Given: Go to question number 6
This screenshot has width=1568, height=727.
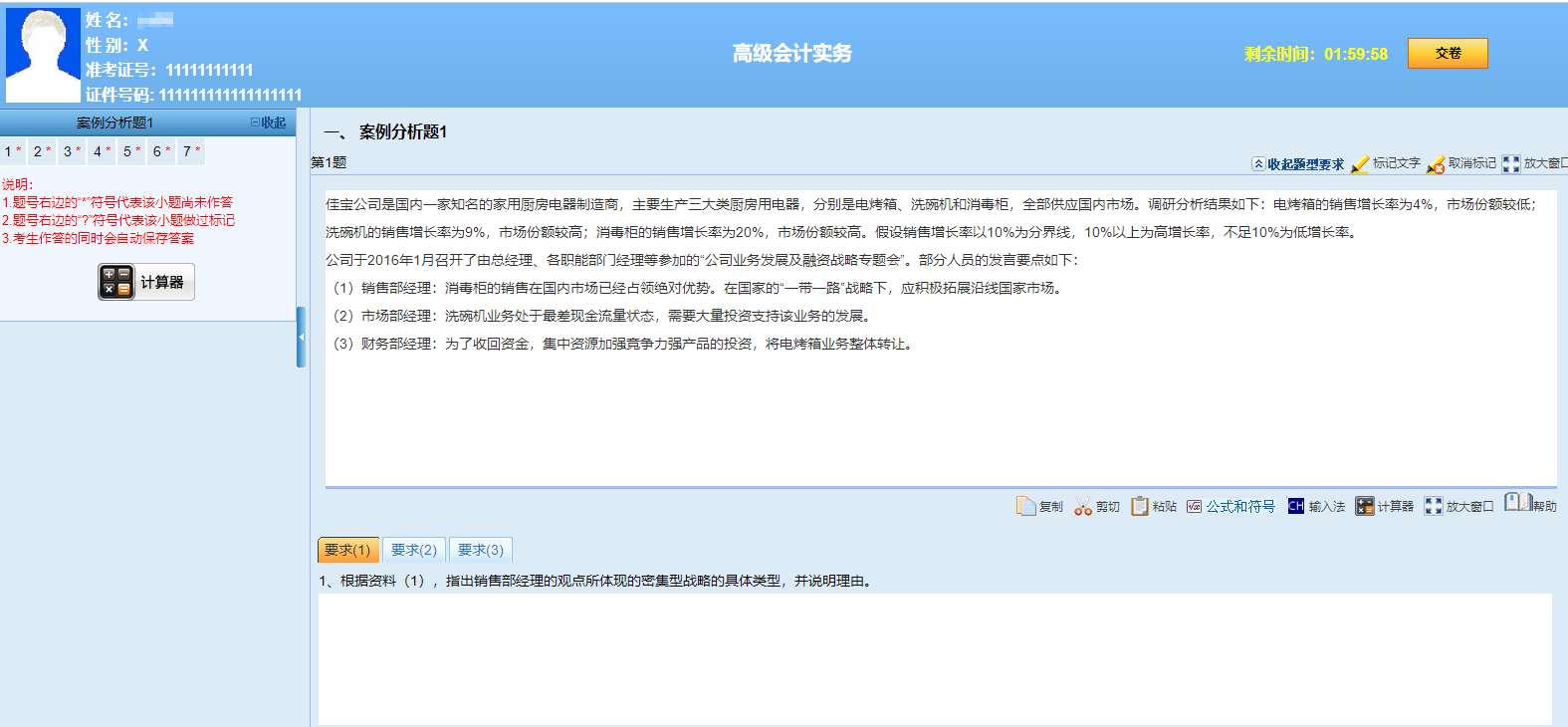Looking at the screenshot, I should 162,151.
